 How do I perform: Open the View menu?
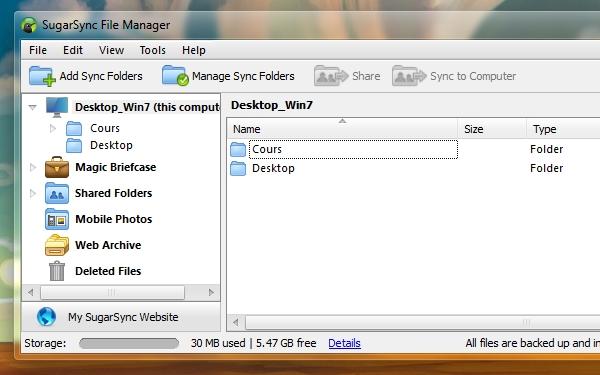pyautogui.click(x=111, y=50)
